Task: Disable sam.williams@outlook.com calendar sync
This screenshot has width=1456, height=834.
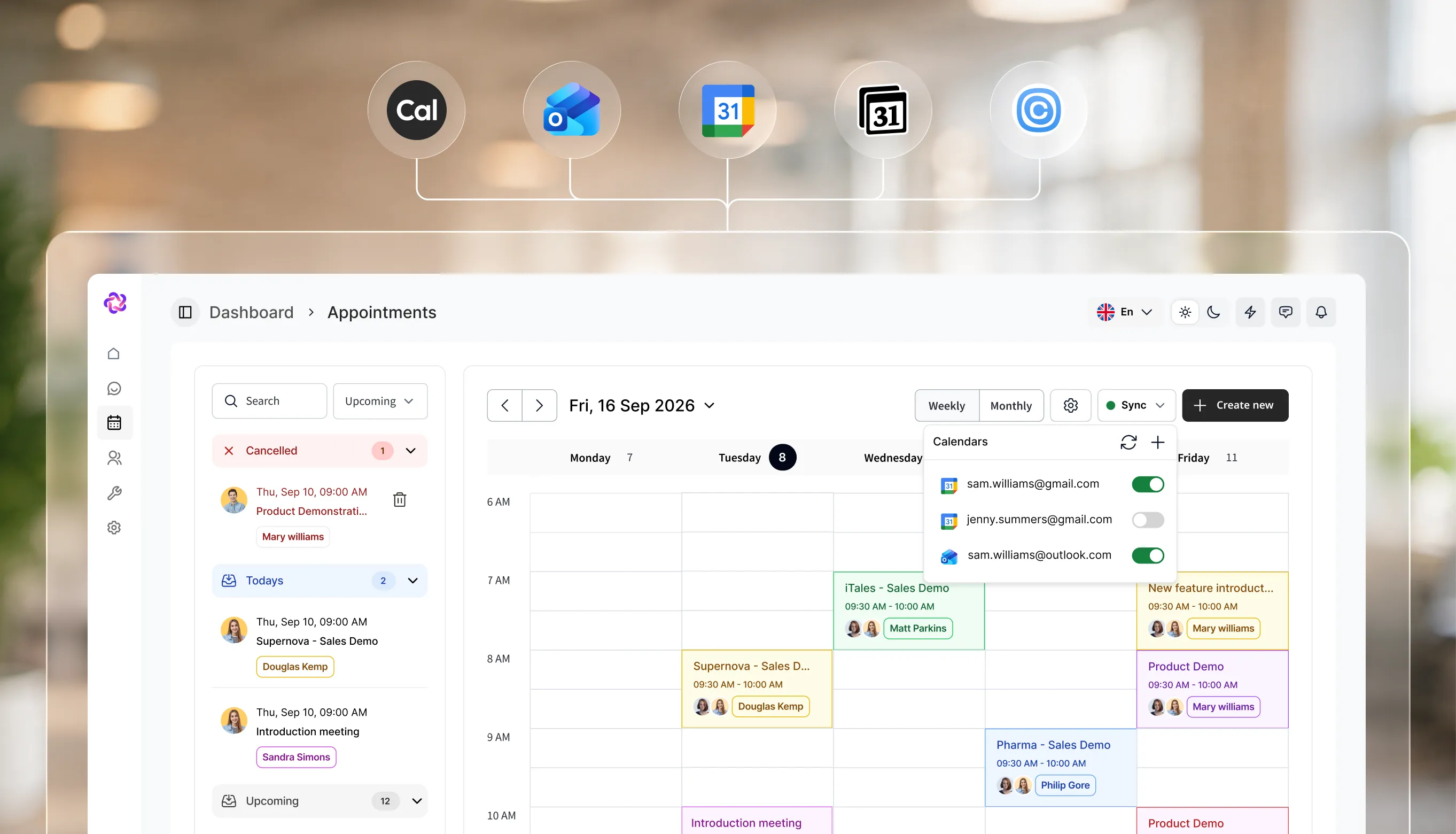Action: (1148, 555)
